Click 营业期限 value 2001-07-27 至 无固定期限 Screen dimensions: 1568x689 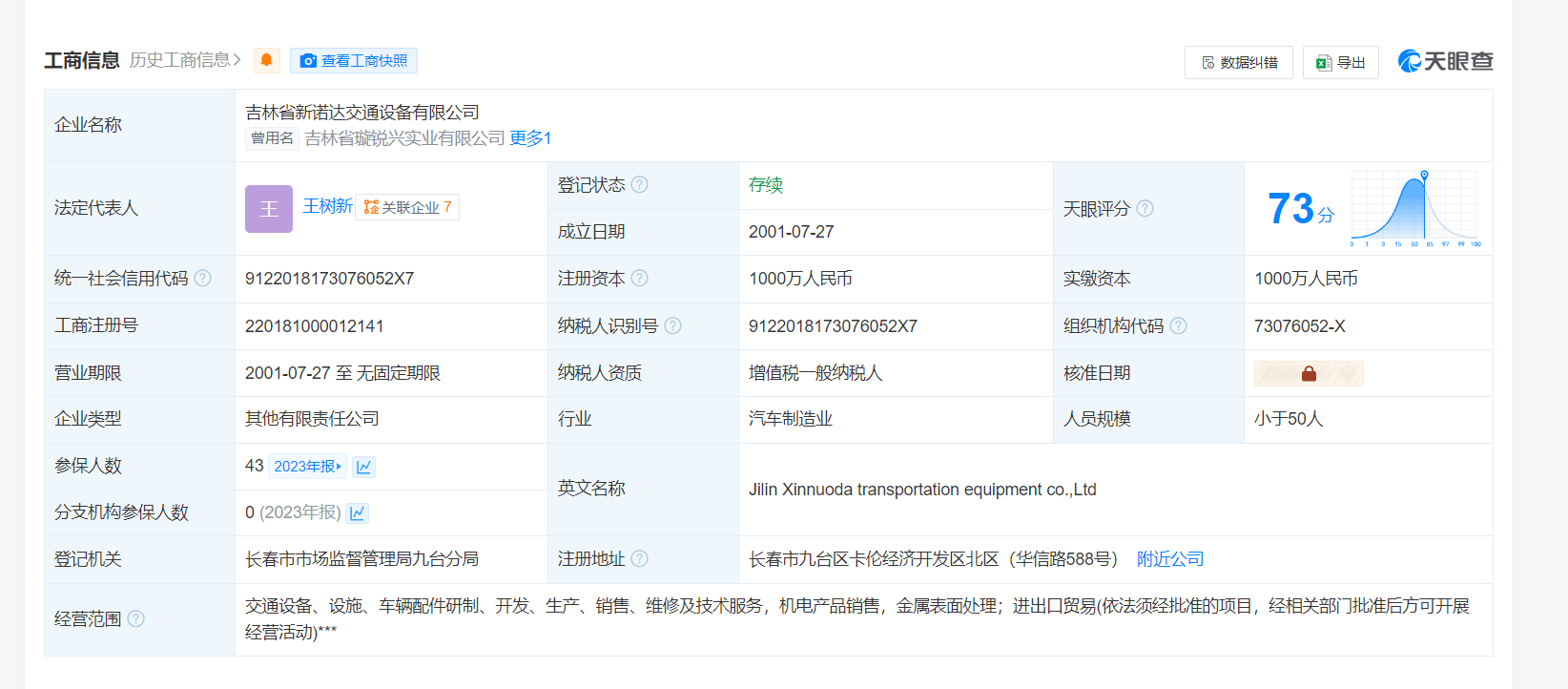(x=342, y=373)
